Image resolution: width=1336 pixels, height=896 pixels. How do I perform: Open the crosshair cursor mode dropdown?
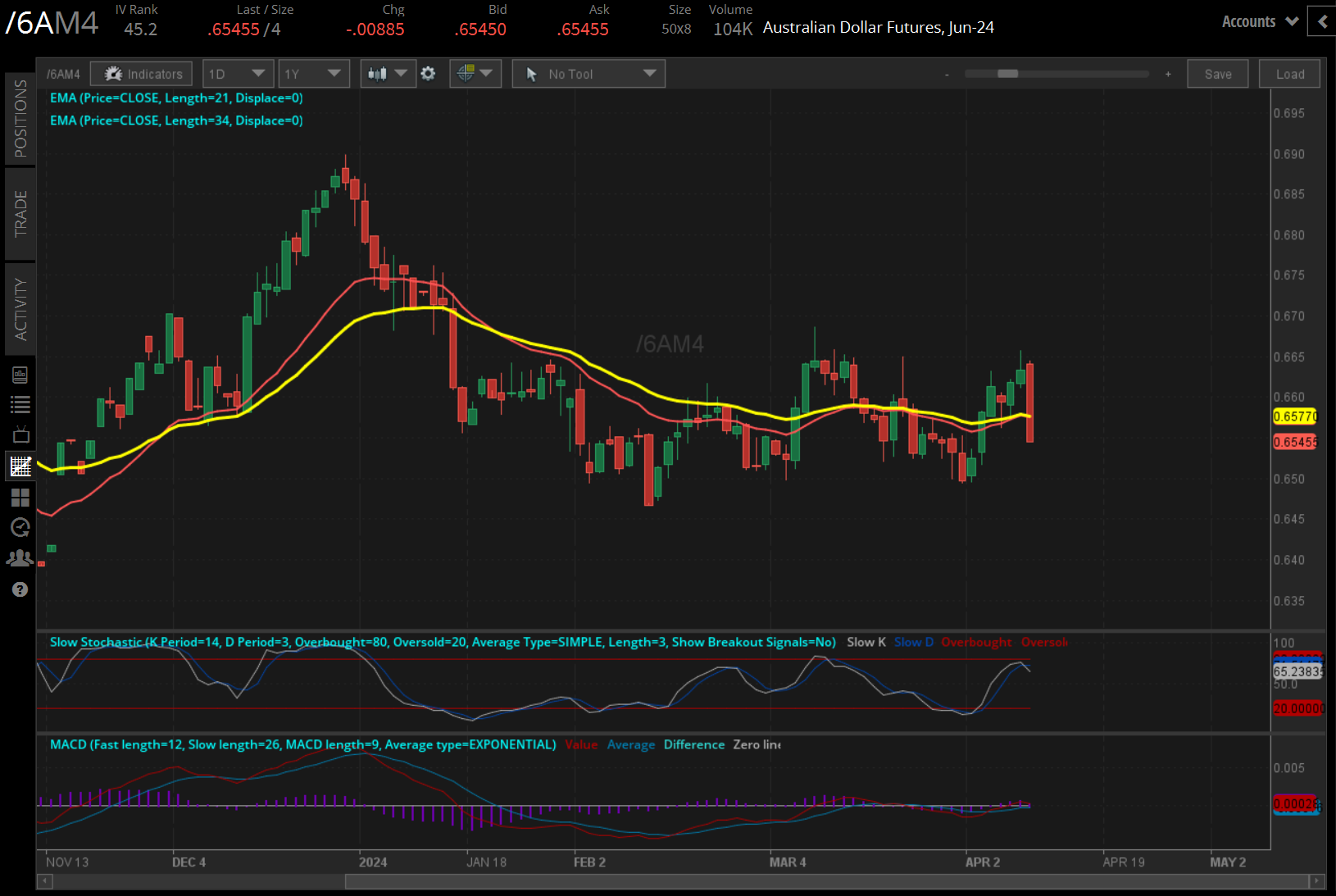pyautogui.click(x=475, y=74)
